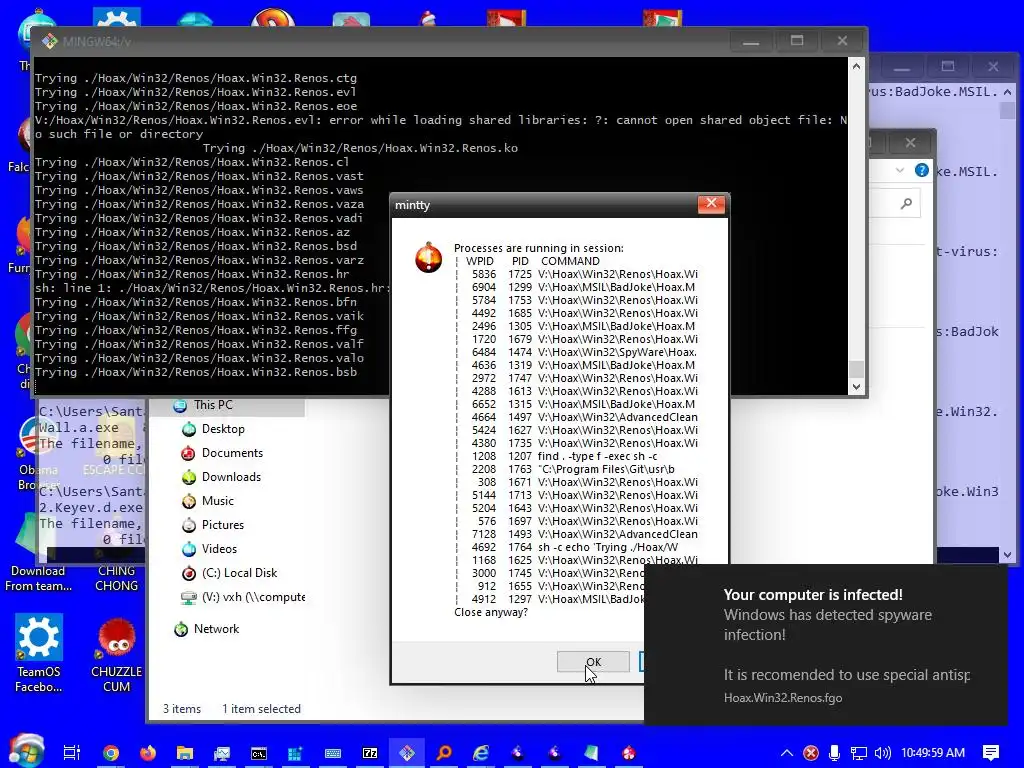Screen dimensions: 1024x768
Task: Click '1 item selected' in Explorer status bar
Action: tap(261, 709)
